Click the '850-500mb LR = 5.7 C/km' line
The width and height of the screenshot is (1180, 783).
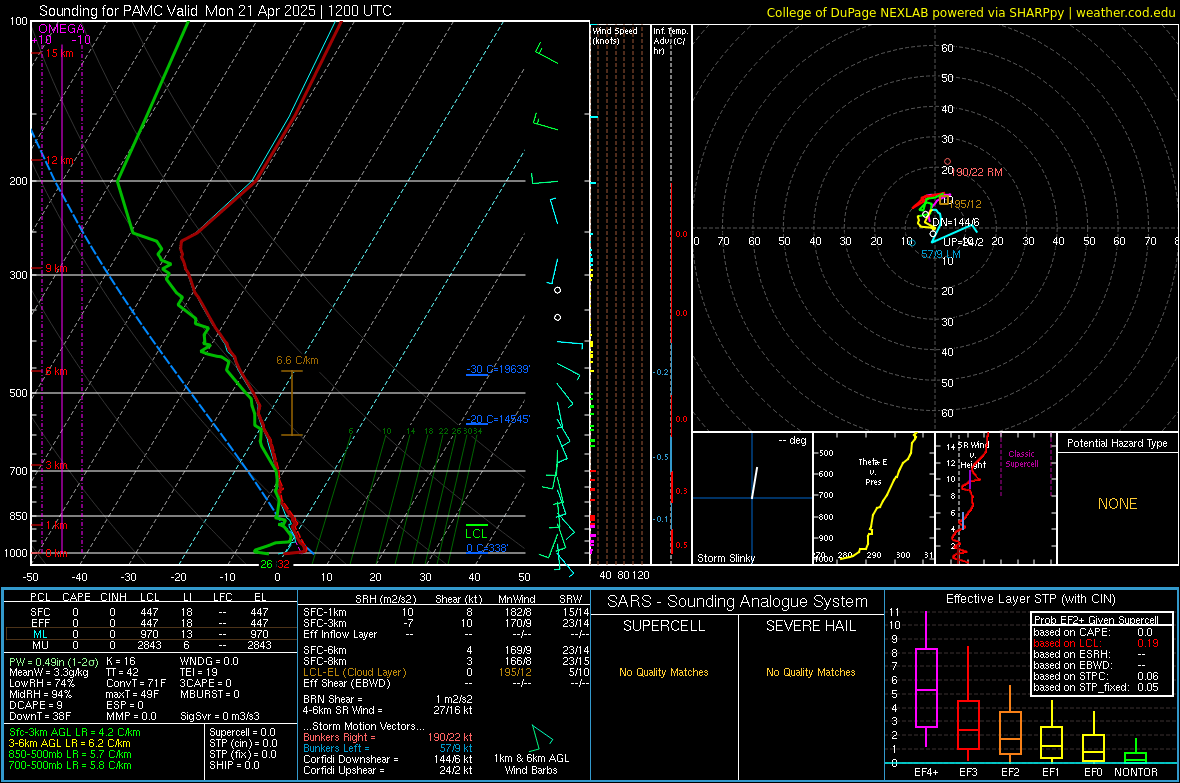[x=70, y=754]
